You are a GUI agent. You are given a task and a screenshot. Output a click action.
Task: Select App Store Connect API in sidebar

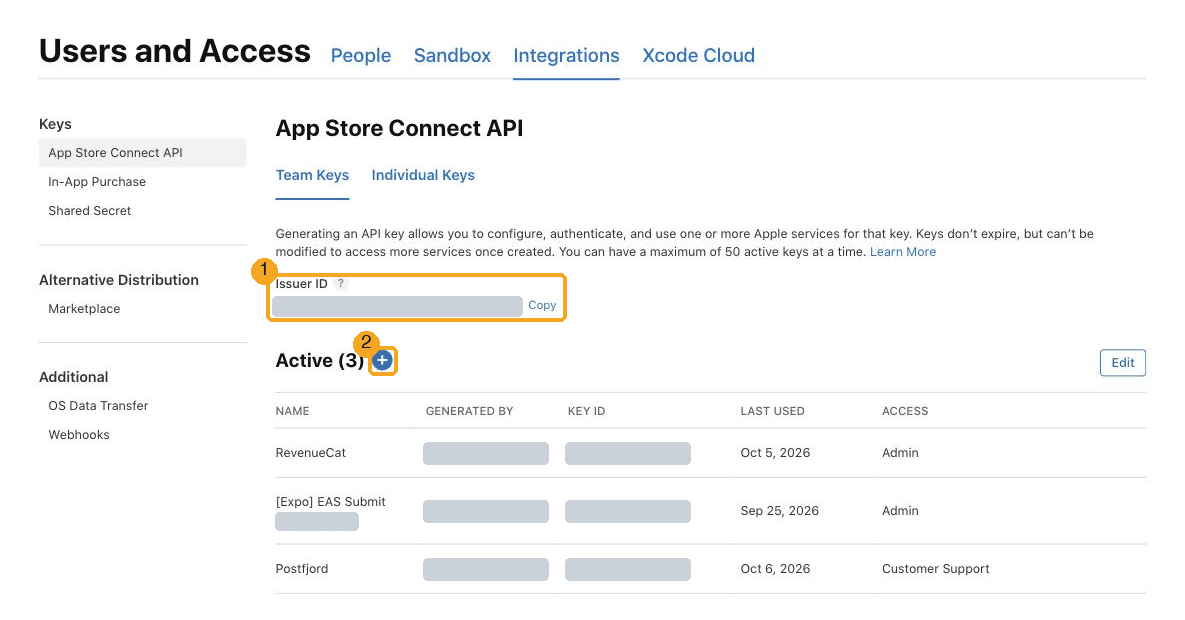tap(143, 153)
